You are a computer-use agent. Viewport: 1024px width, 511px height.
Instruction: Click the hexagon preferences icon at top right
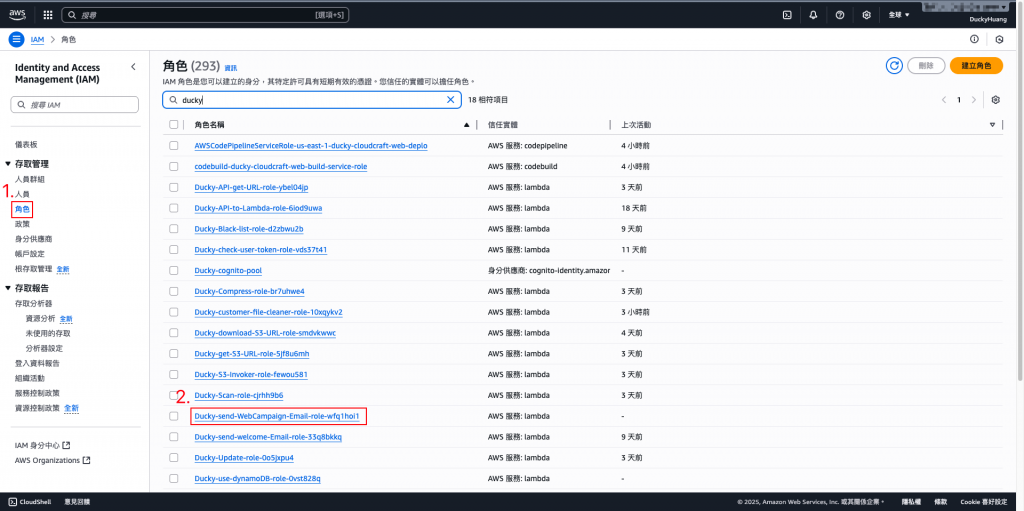click(999, 39)
